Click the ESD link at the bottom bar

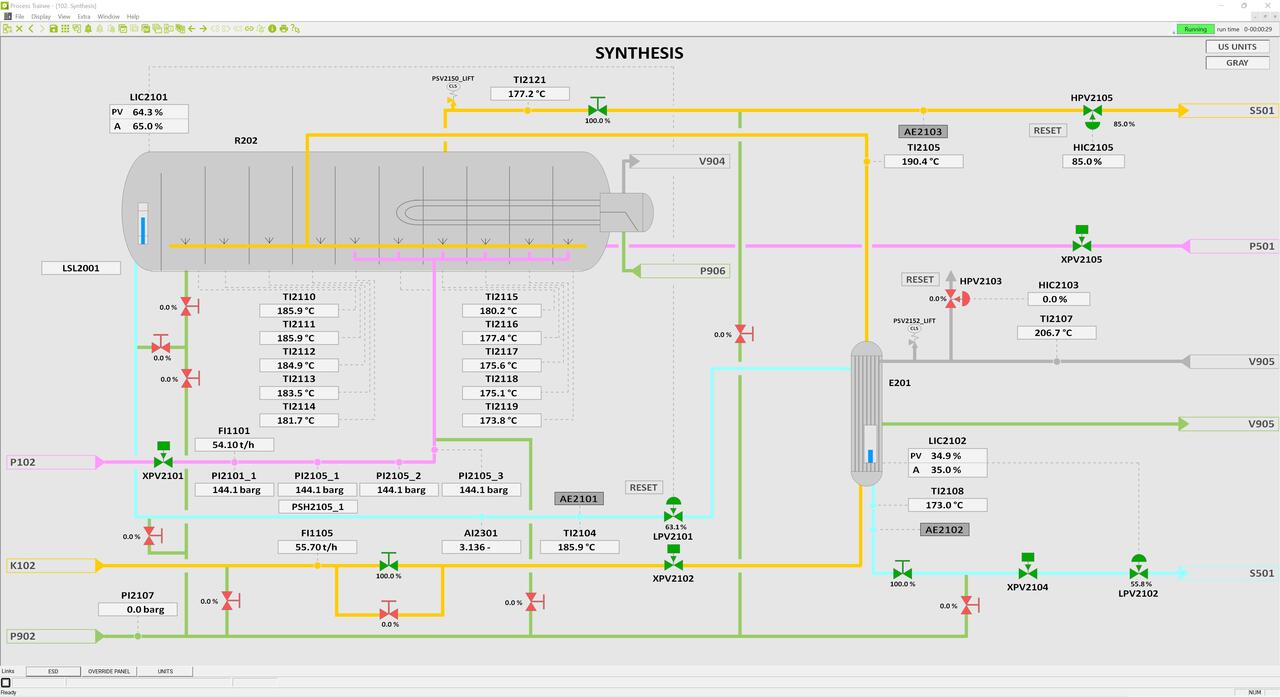[x=53, y=671]
